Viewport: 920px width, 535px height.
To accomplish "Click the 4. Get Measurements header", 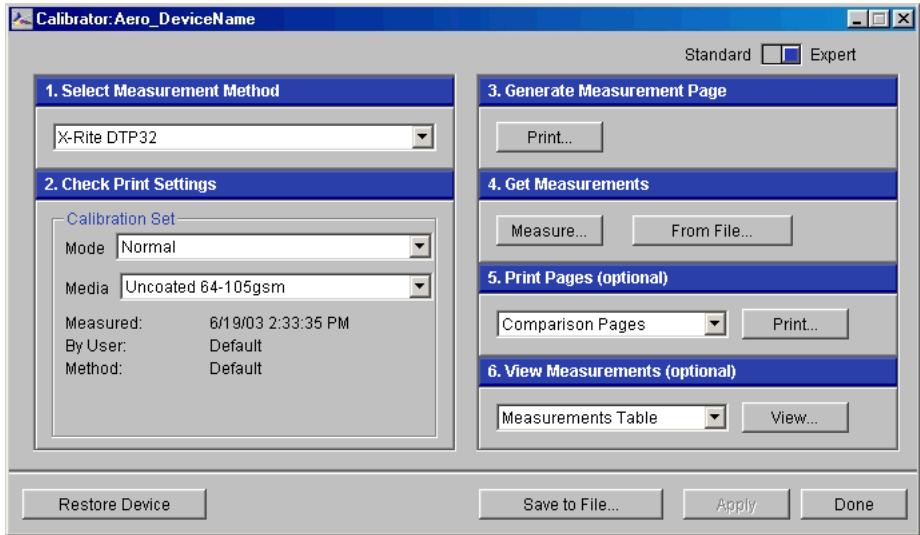I will pos(688,184).
